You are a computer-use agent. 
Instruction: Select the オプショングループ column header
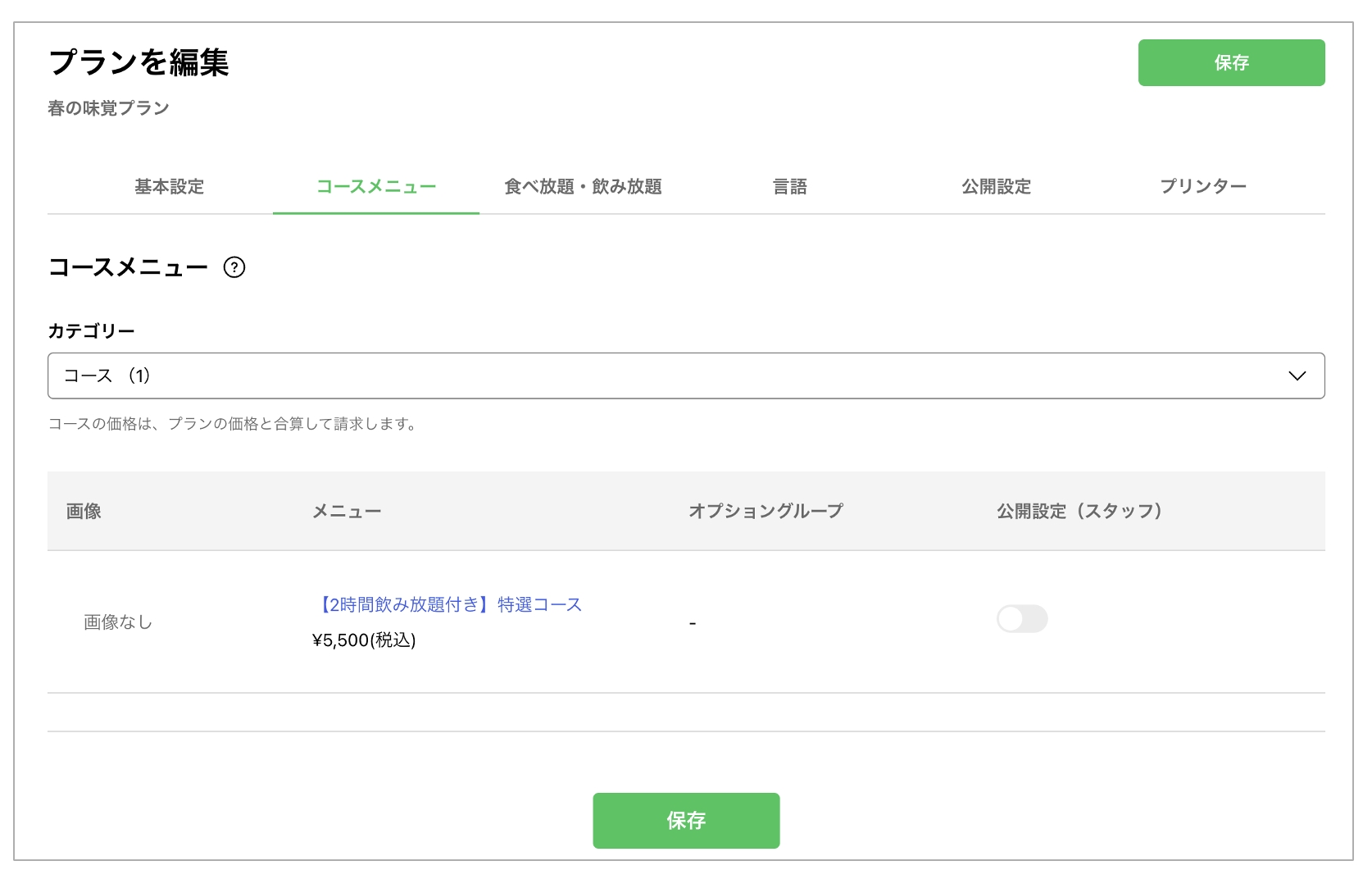pyautogui.click(x=766, y=511)
